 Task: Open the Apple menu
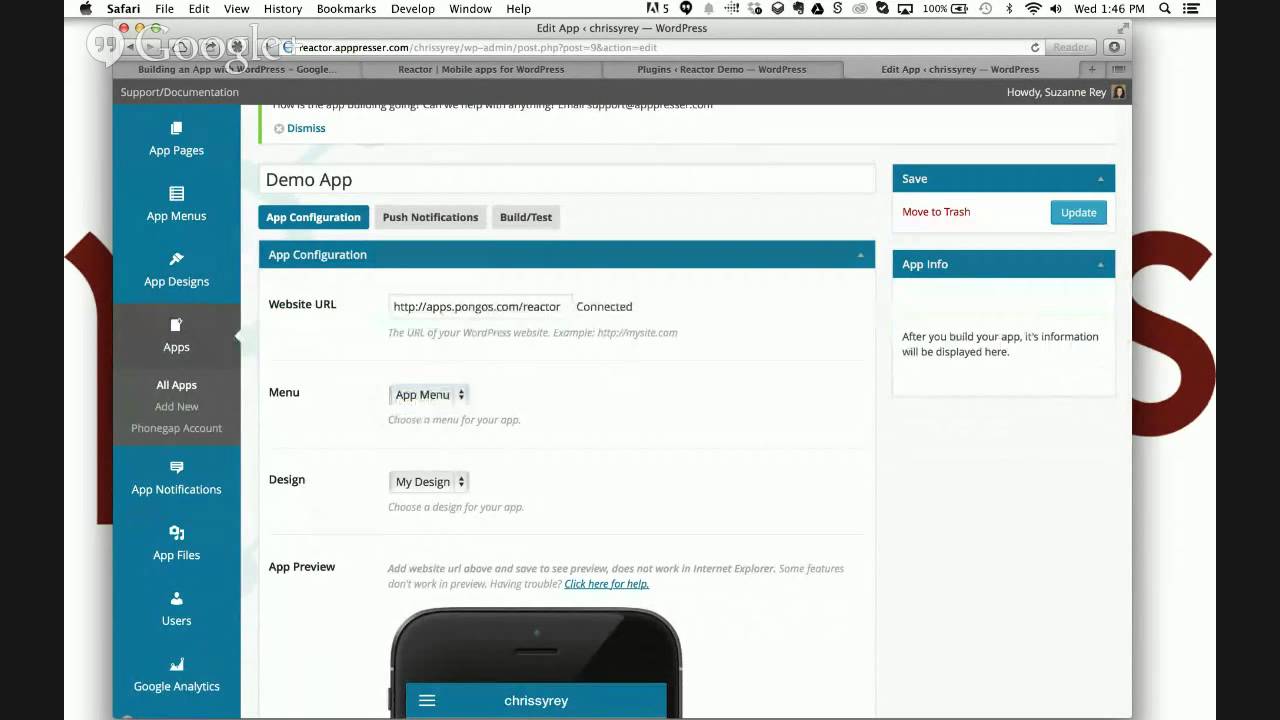click(x=86, y=9)
